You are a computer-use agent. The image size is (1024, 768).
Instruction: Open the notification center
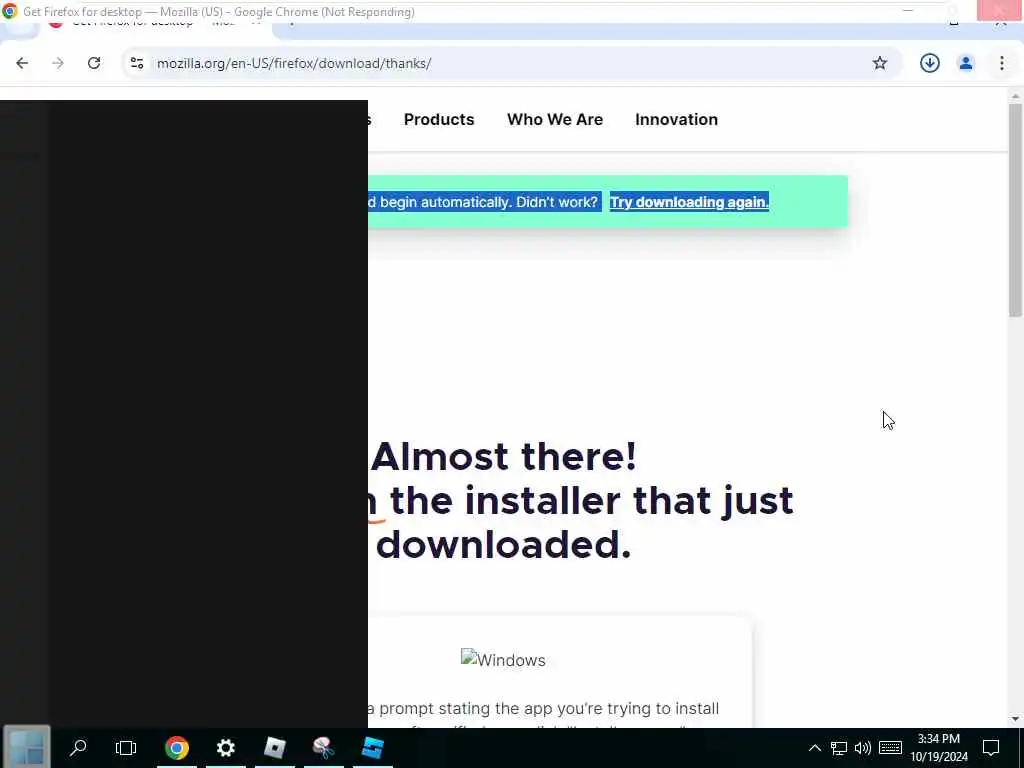pyautogui.click(x=991, y=748)
